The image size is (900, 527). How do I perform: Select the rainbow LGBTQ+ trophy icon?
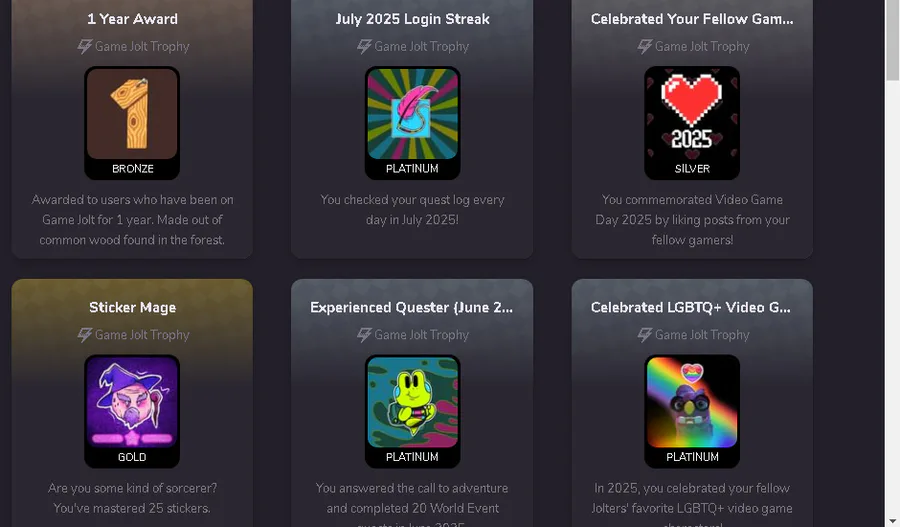coord(692,402)
